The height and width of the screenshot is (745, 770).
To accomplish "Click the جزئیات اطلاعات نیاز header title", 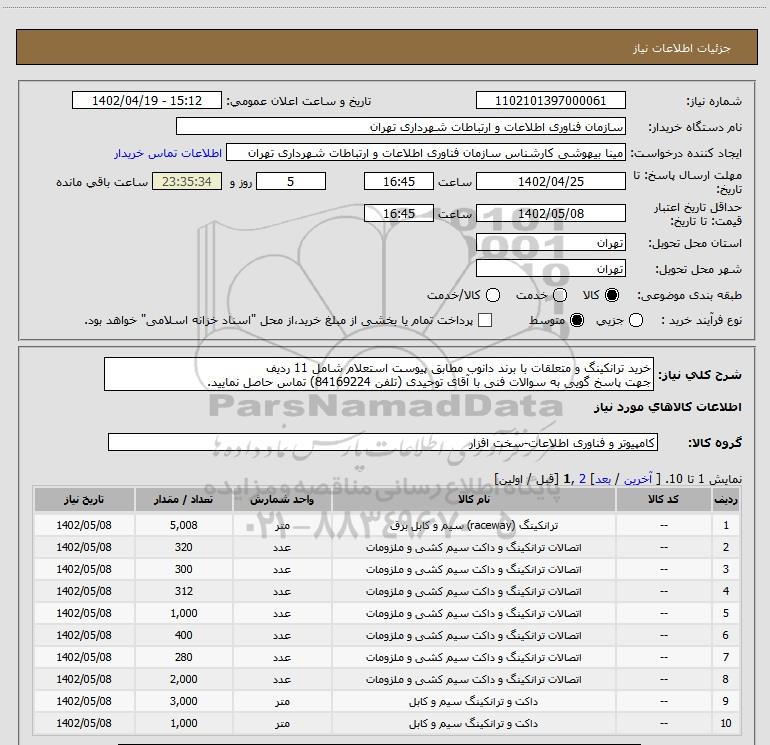I will pos(682,48).
